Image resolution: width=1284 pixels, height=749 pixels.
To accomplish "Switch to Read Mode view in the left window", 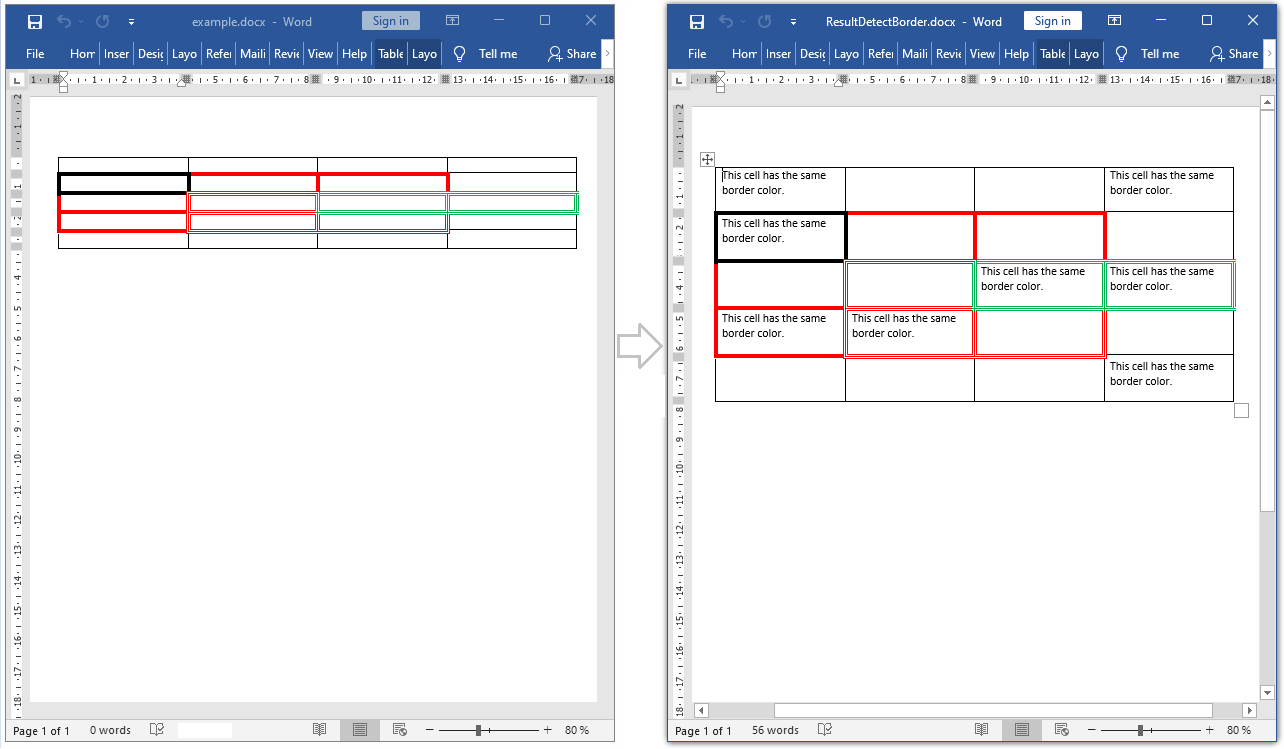I will click(319, 731).
